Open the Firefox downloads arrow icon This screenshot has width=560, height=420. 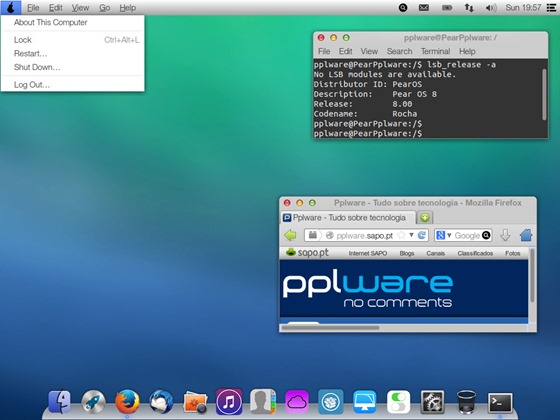pyautogui.click(x=505, y=235)
